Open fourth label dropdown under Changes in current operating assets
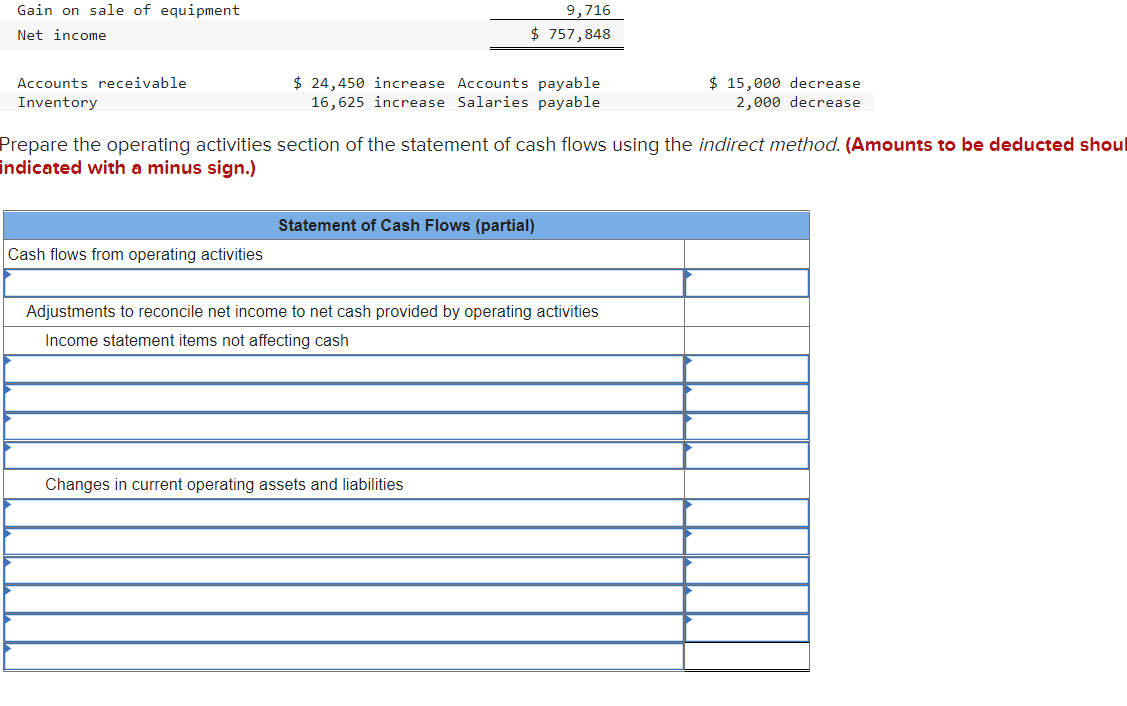The height and width of the screenshot is (706, 1127). coord(344,599)
